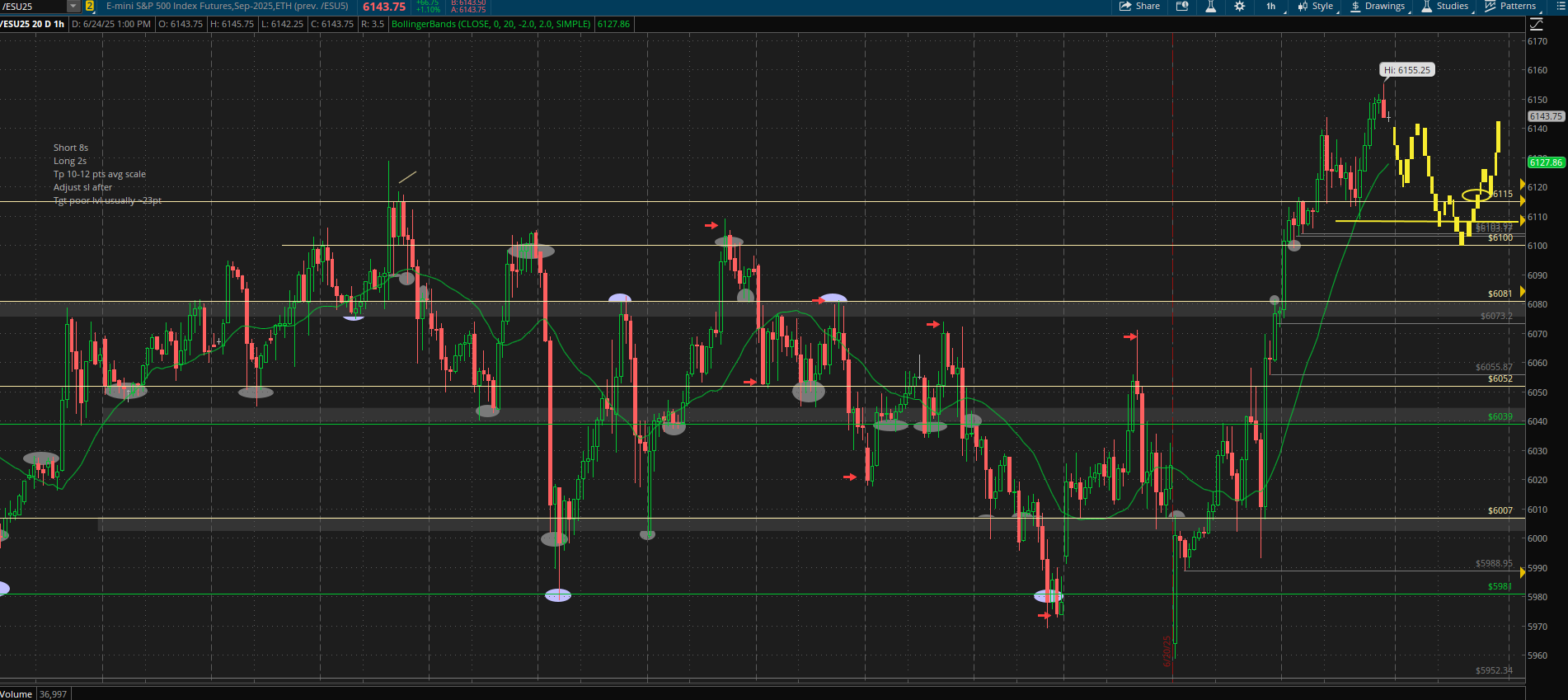Click the $6007 price level label

[1500, 510]
